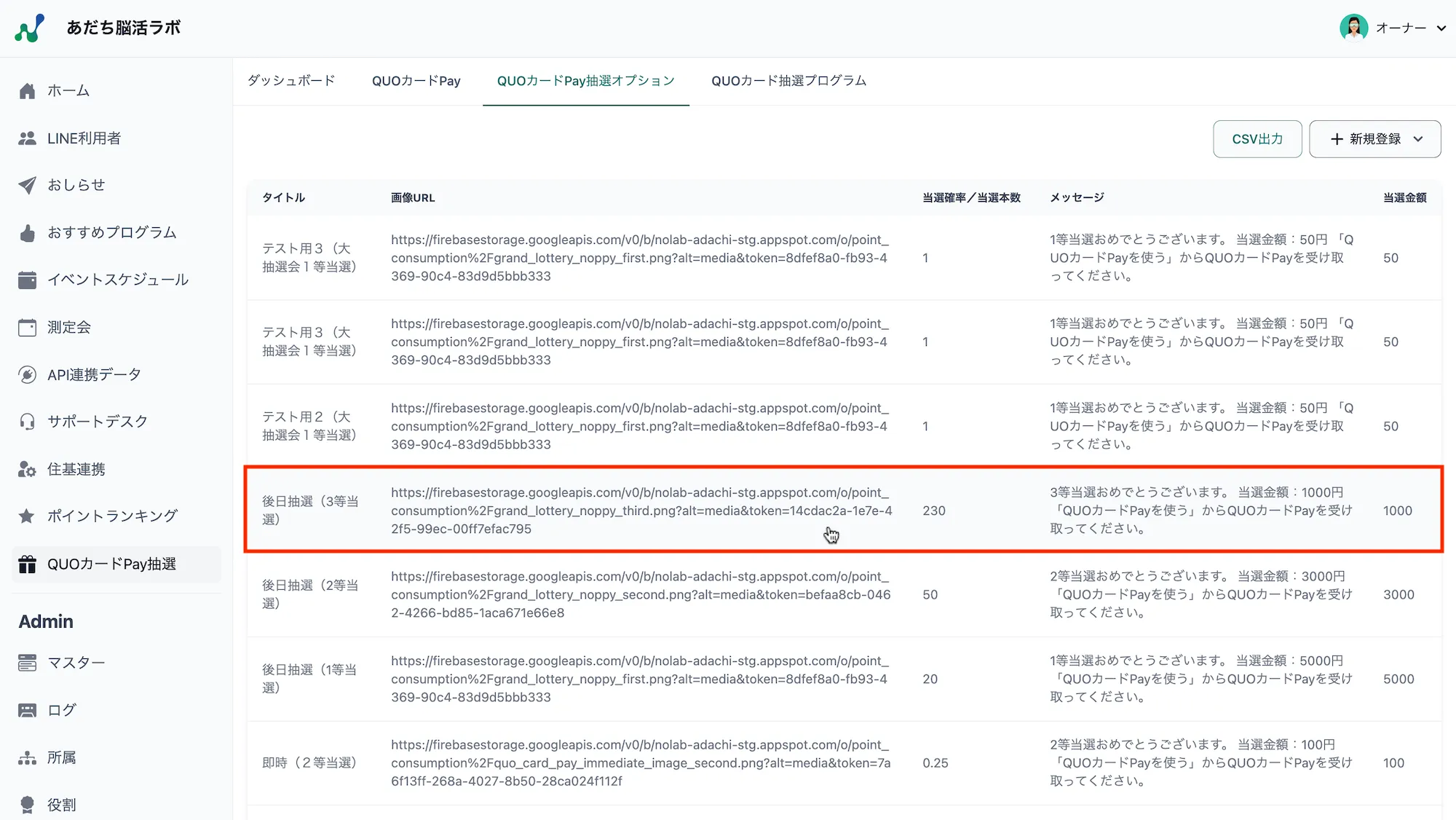Image resolution: width=1456 pixels, height=820 pixels.
Task: Switch to the ダッシュボード tab
Action: tap(291, 81)
